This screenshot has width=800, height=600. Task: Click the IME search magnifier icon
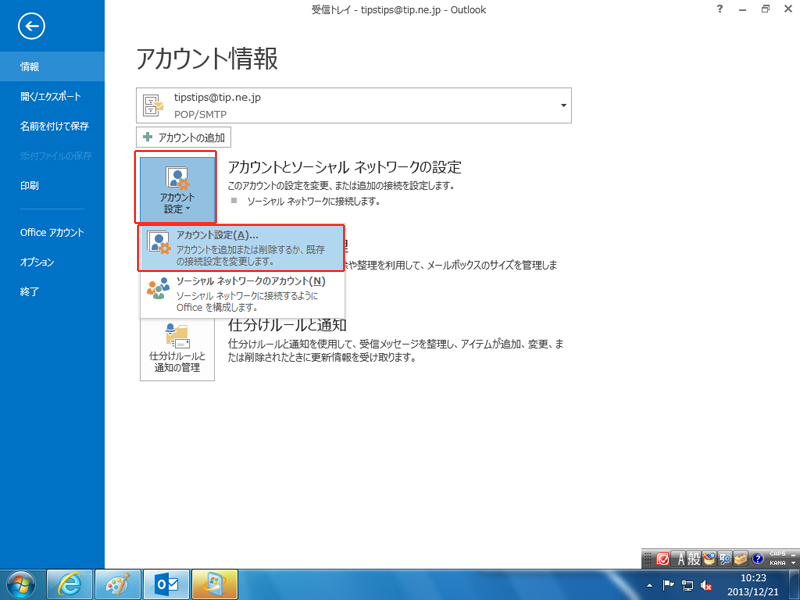click(725, 560)
